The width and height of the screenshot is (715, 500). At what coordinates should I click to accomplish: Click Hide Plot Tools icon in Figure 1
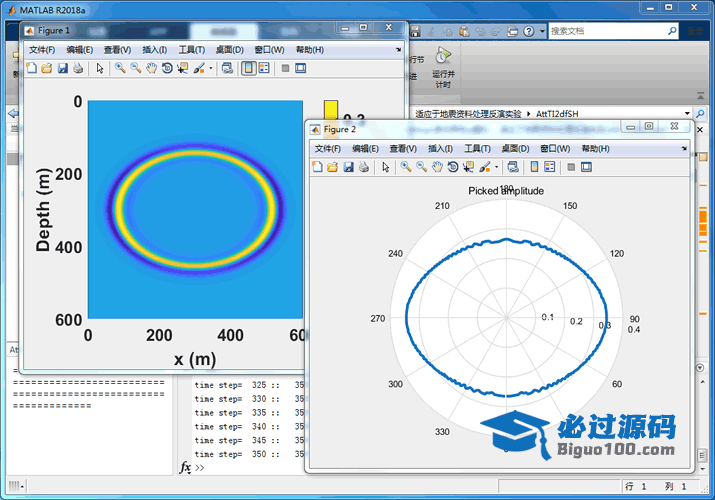click(x=285, y=68)
